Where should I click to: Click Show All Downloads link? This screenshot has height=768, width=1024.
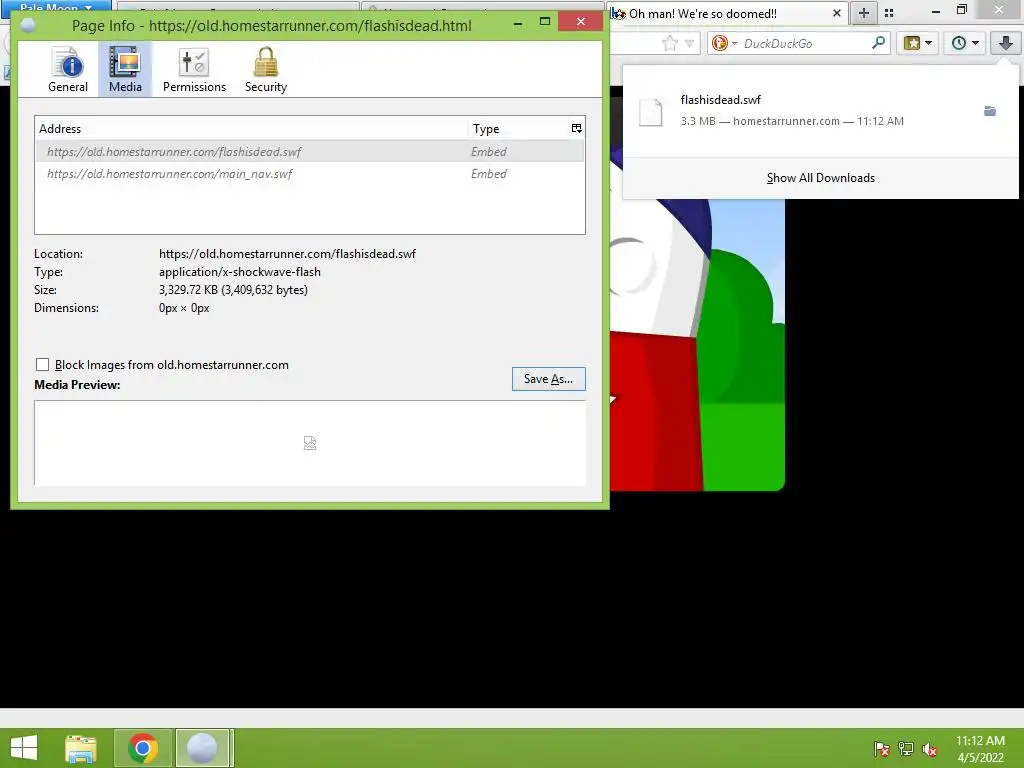[820, 178]
